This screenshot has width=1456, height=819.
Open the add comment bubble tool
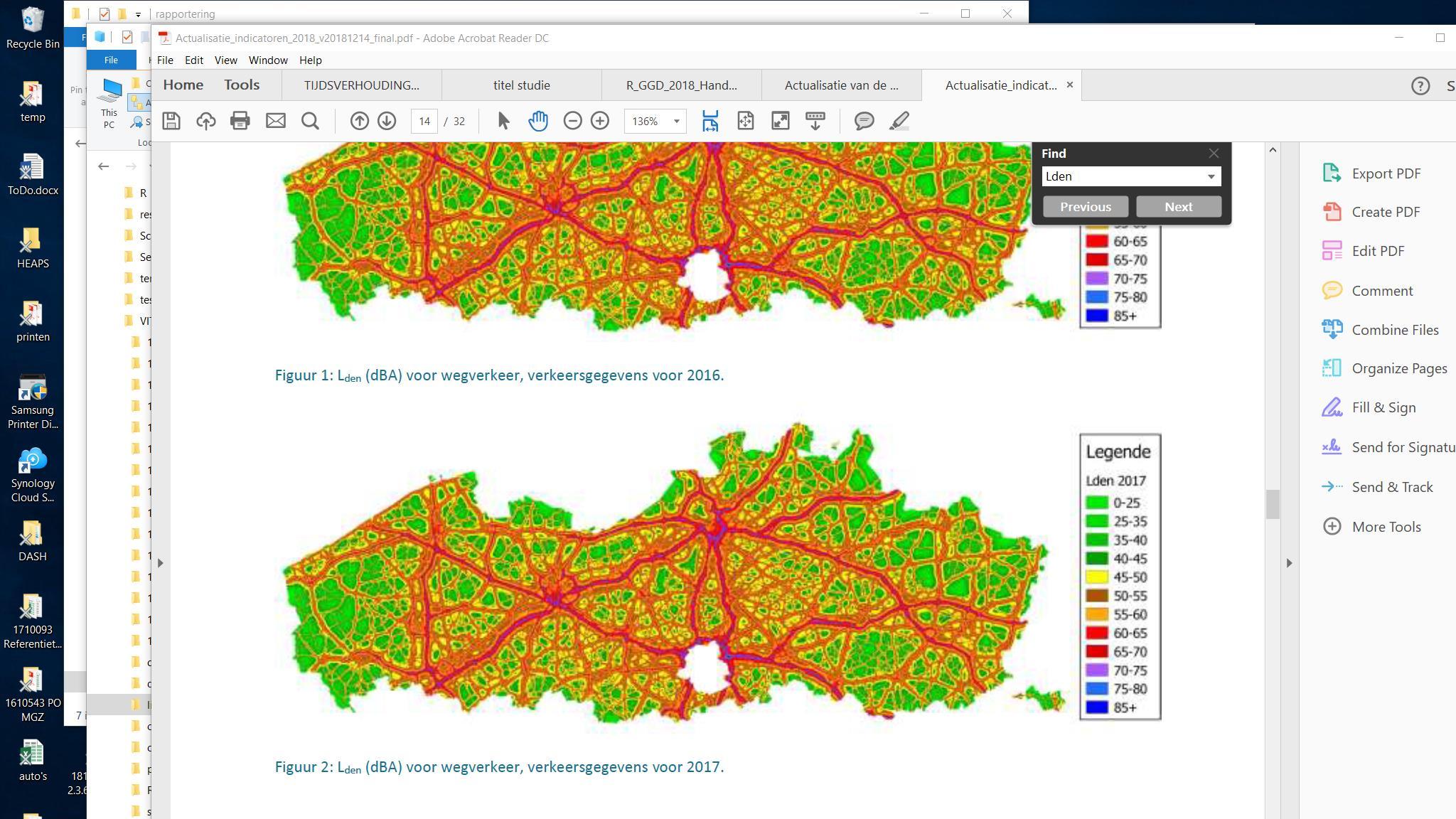[x=864, y=121]
